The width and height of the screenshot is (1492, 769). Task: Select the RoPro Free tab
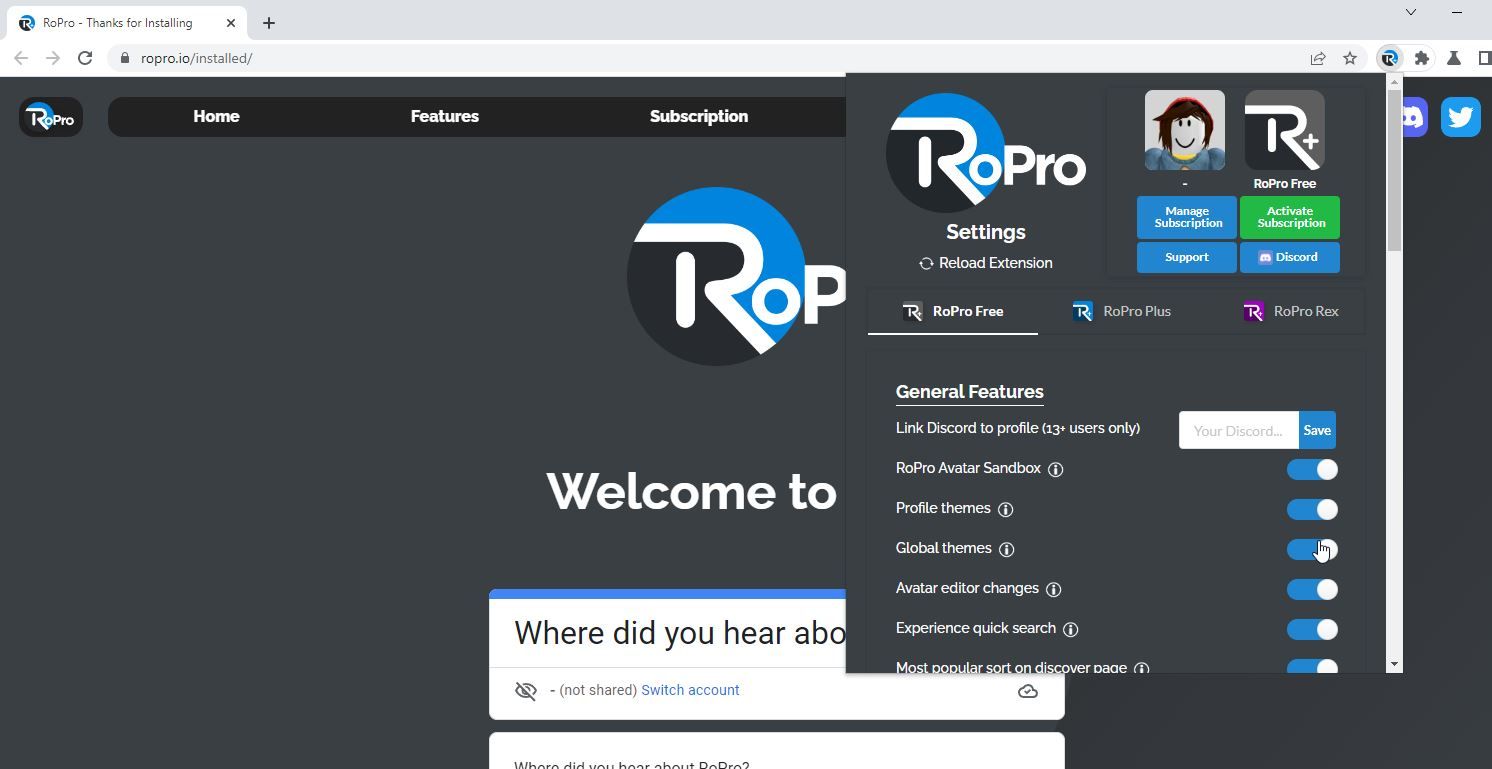click(x=953, y=311)
